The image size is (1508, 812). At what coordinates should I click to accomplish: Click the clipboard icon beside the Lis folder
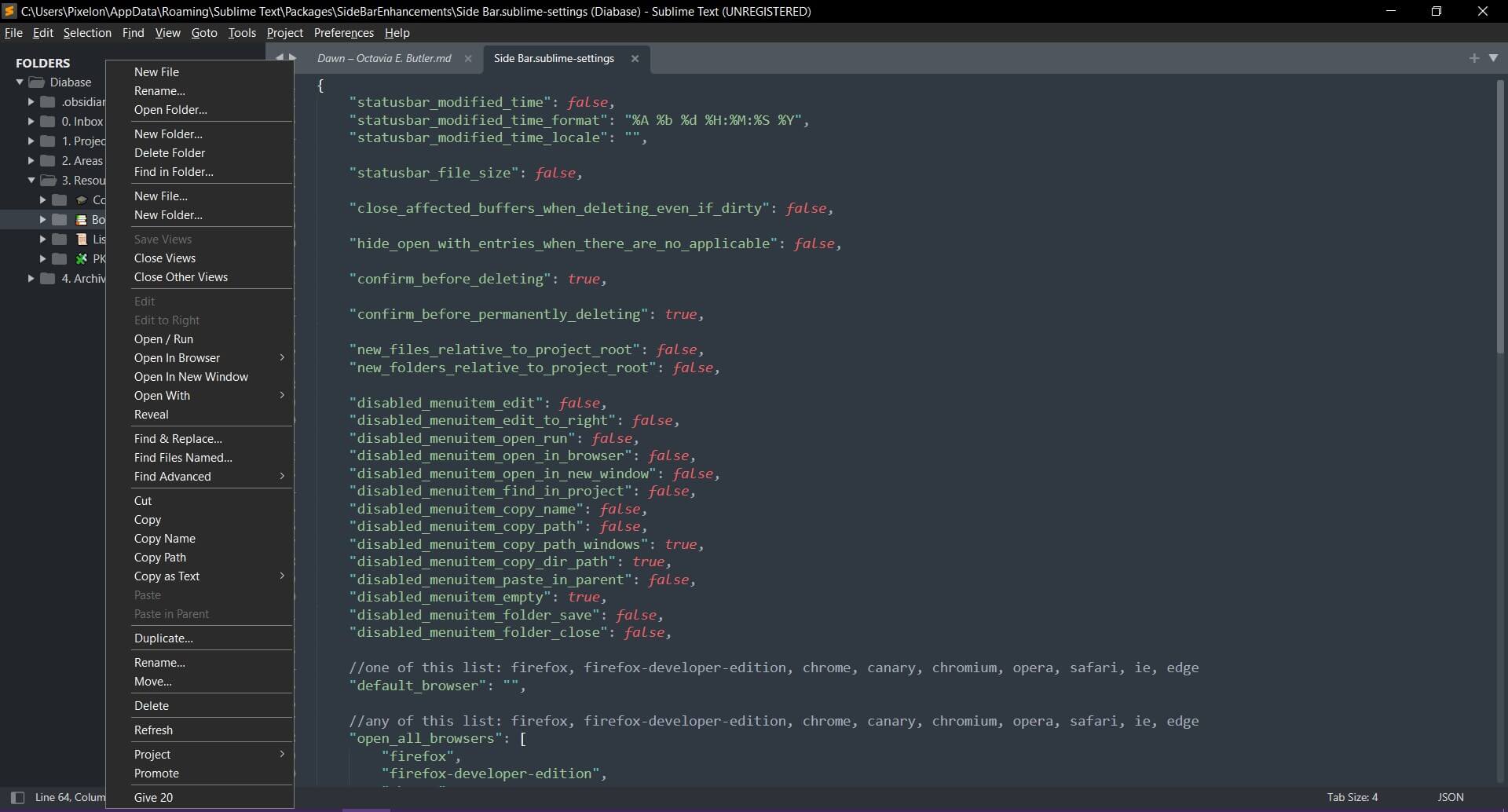(81, 240)
